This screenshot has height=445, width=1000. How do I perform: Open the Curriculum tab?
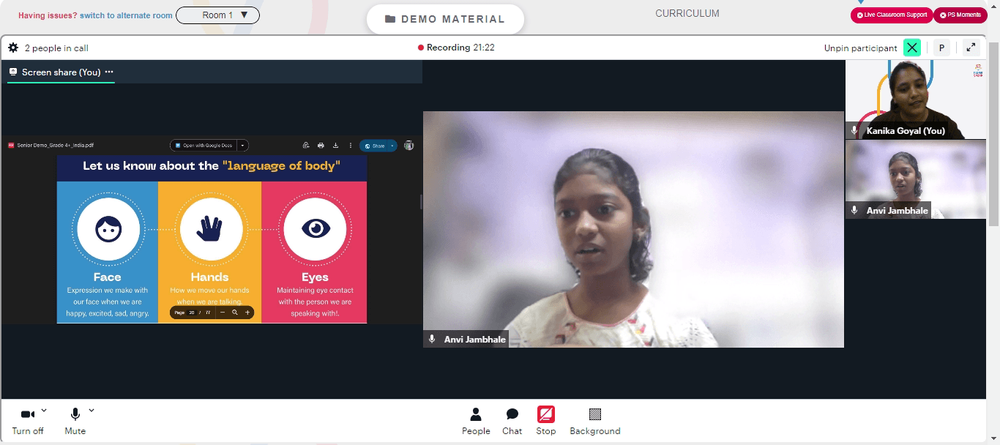click(x=688, y=13)
